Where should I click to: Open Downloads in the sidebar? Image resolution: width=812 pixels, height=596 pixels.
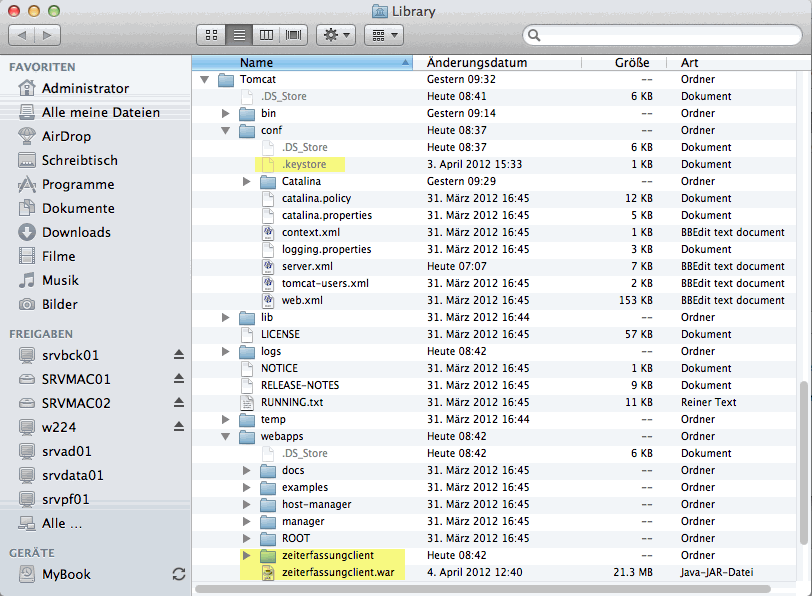[75, 232]
